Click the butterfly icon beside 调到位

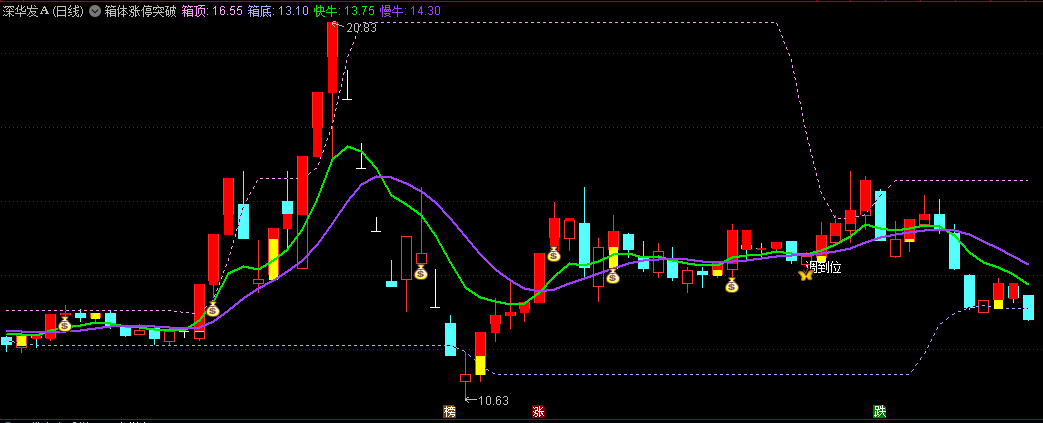(x=806, y=274)
